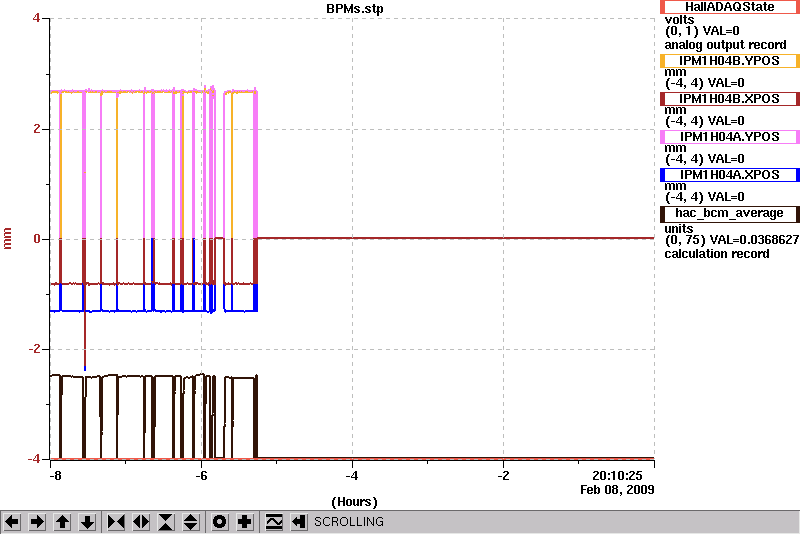This screenshot has width=800, height=534.
Task: Click the 'calculation record' description text
Action: pyautogui.click(x=716, y=253)
